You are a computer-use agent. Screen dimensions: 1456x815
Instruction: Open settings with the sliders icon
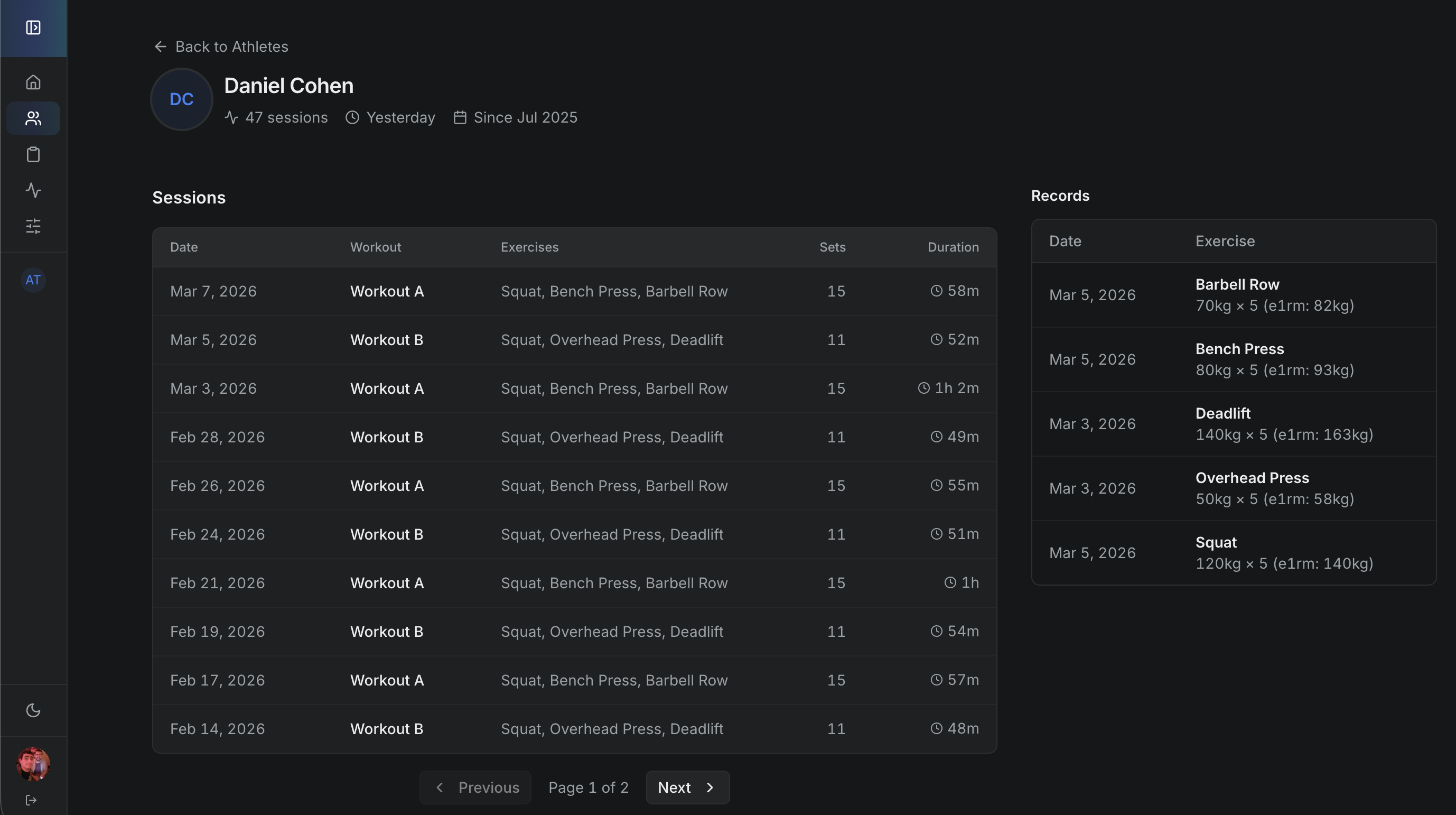(33, 226)
